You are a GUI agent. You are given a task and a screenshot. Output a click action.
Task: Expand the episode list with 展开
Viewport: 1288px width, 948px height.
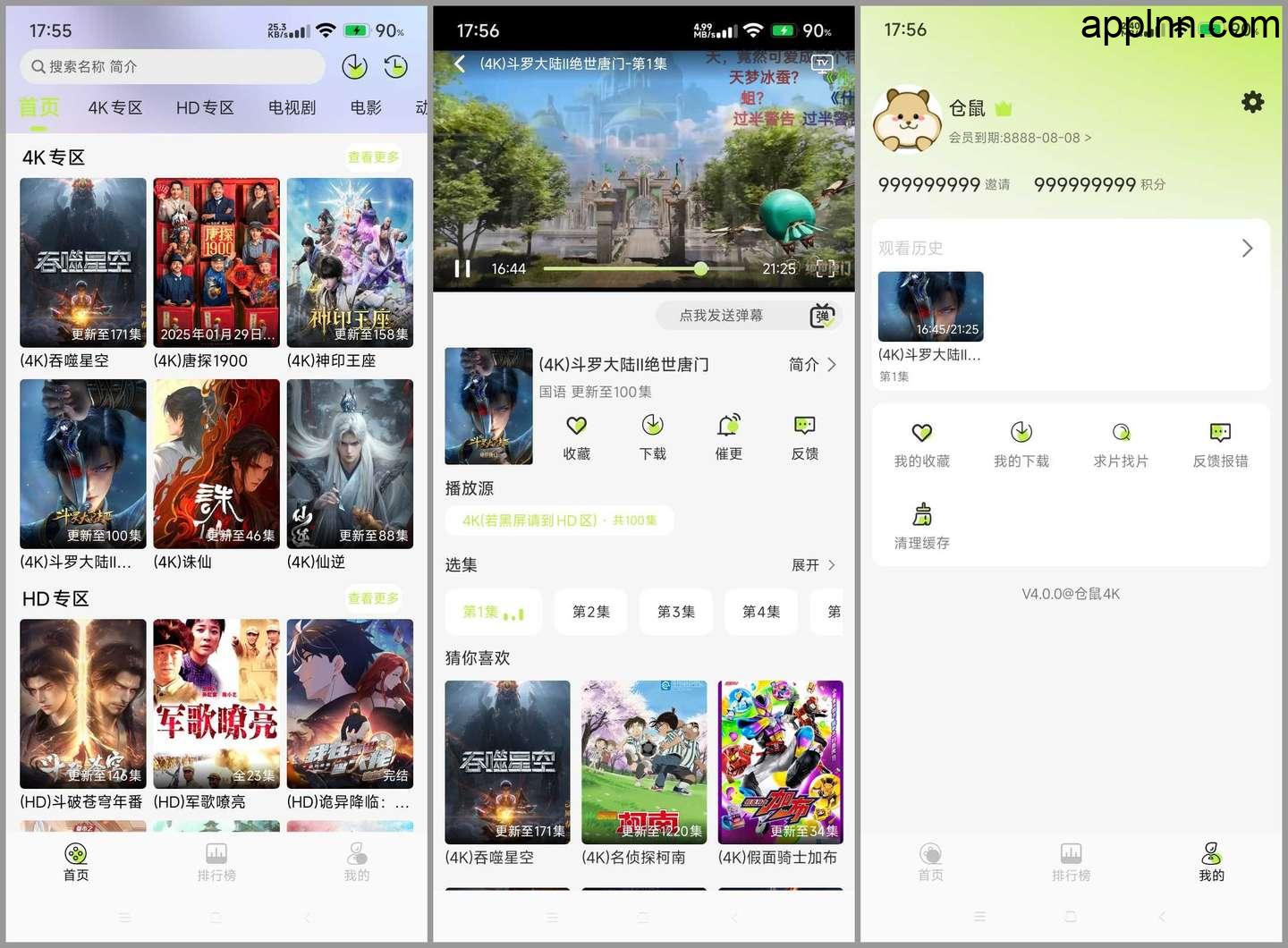click(814, 565)
